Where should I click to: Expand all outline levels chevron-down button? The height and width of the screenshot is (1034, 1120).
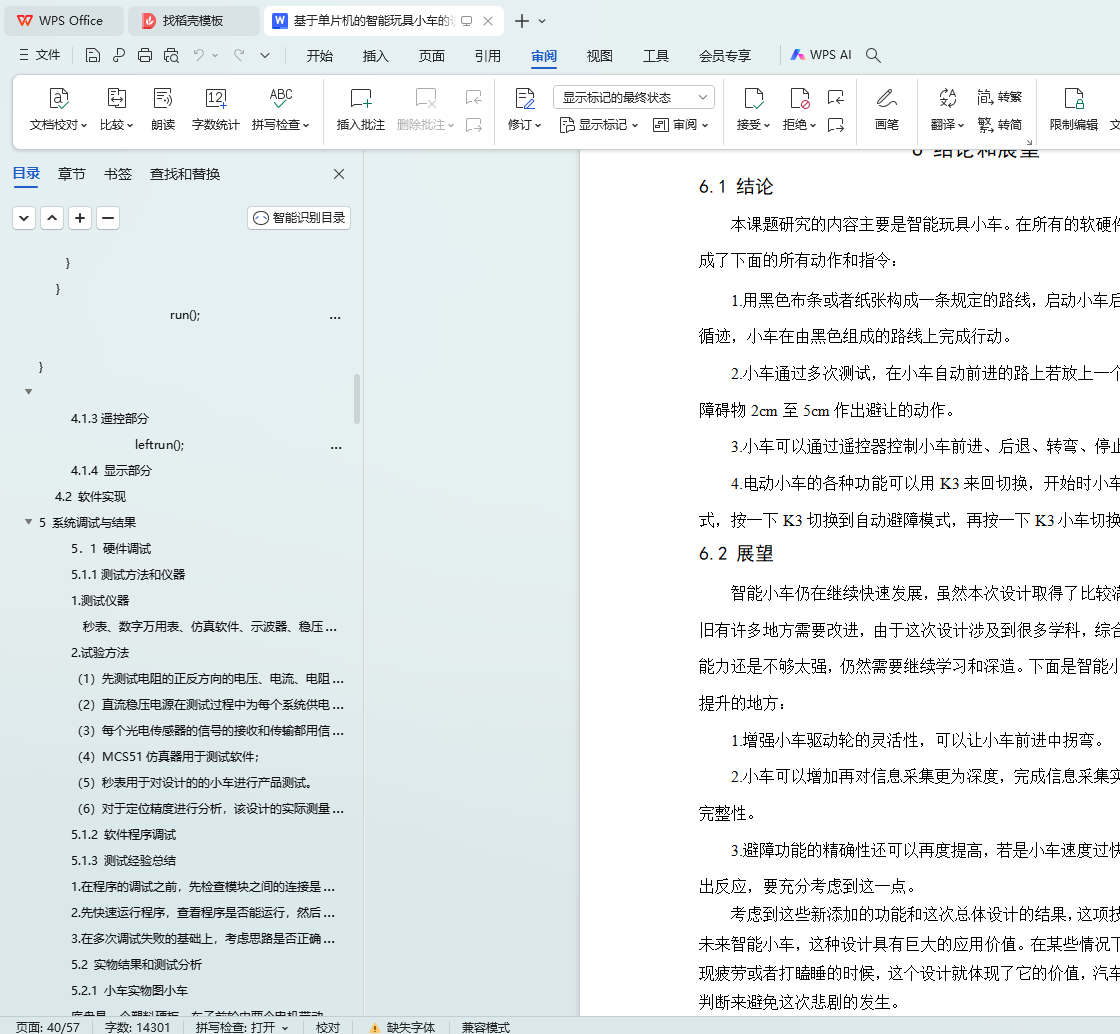tap(24, 218)
